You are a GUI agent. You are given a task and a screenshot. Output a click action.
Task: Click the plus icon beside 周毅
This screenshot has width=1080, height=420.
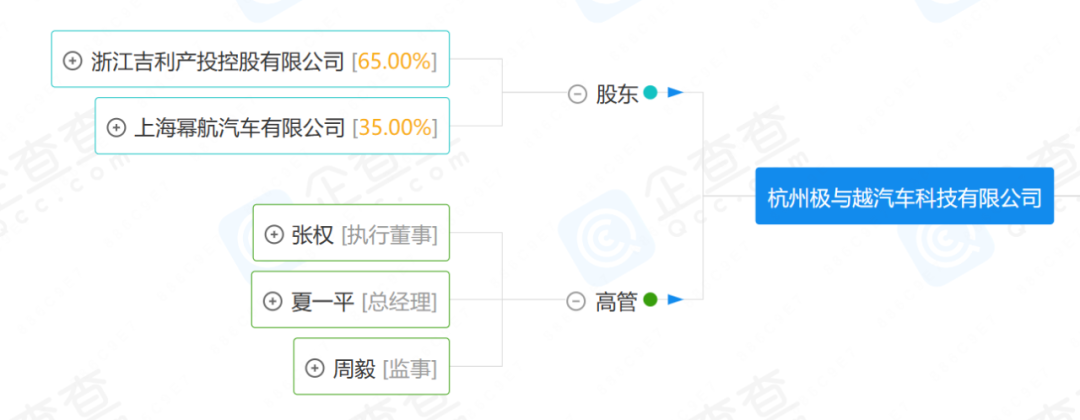(314, 368)
